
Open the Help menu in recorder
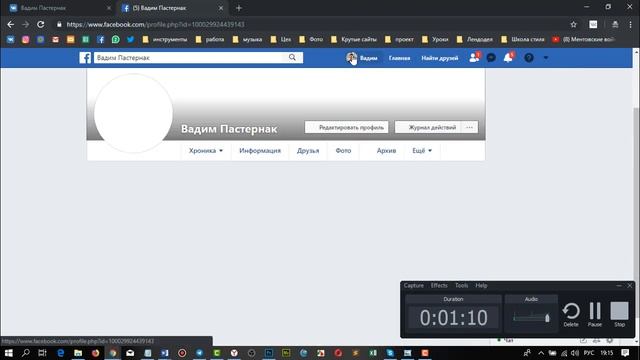(481, 286)
